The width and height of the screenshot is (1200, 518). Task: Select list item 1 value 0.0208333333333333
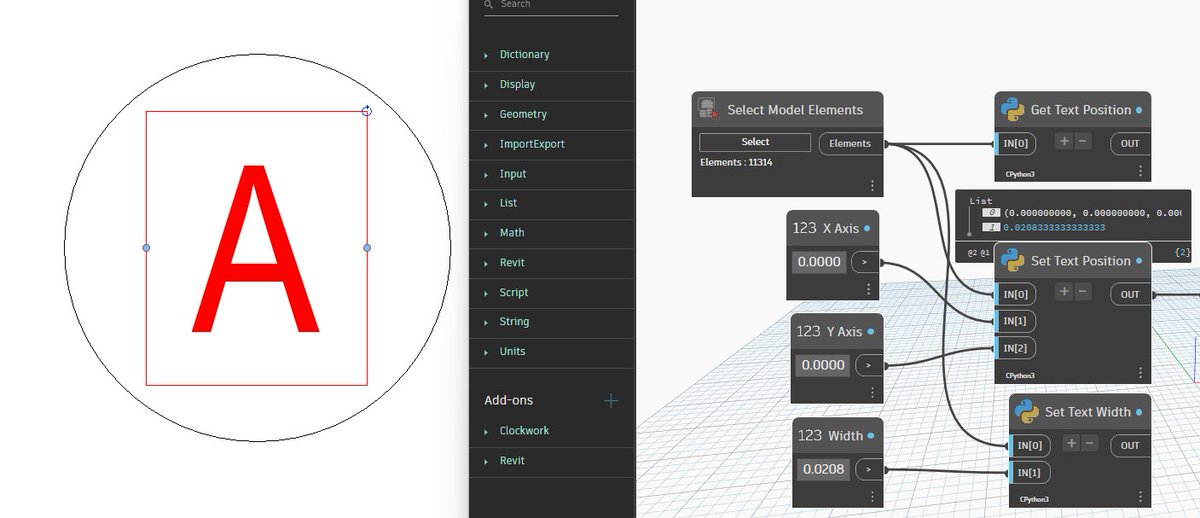click(x=1054, y=228)
